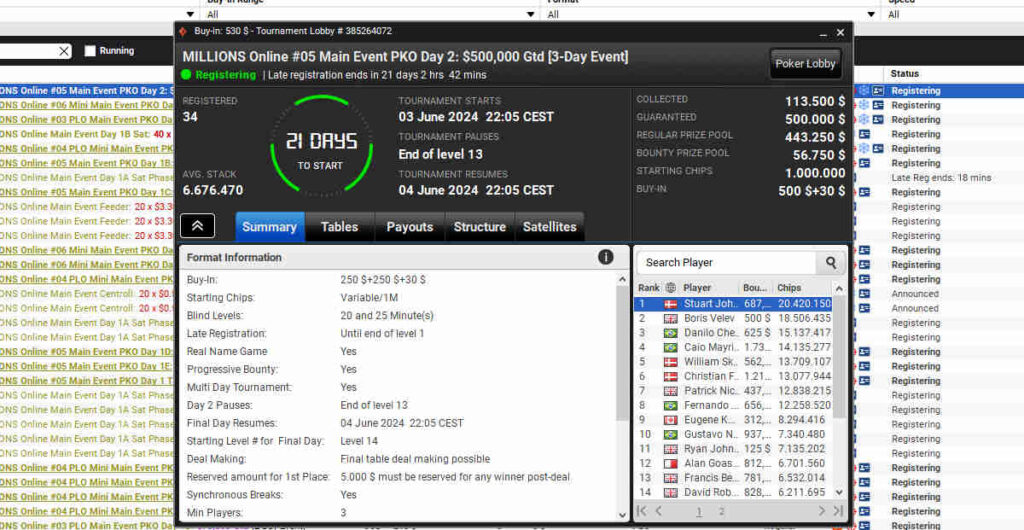1024x530 pixels.
Task: Click 'Final table deal making possible' text
Action: point(415,459)
